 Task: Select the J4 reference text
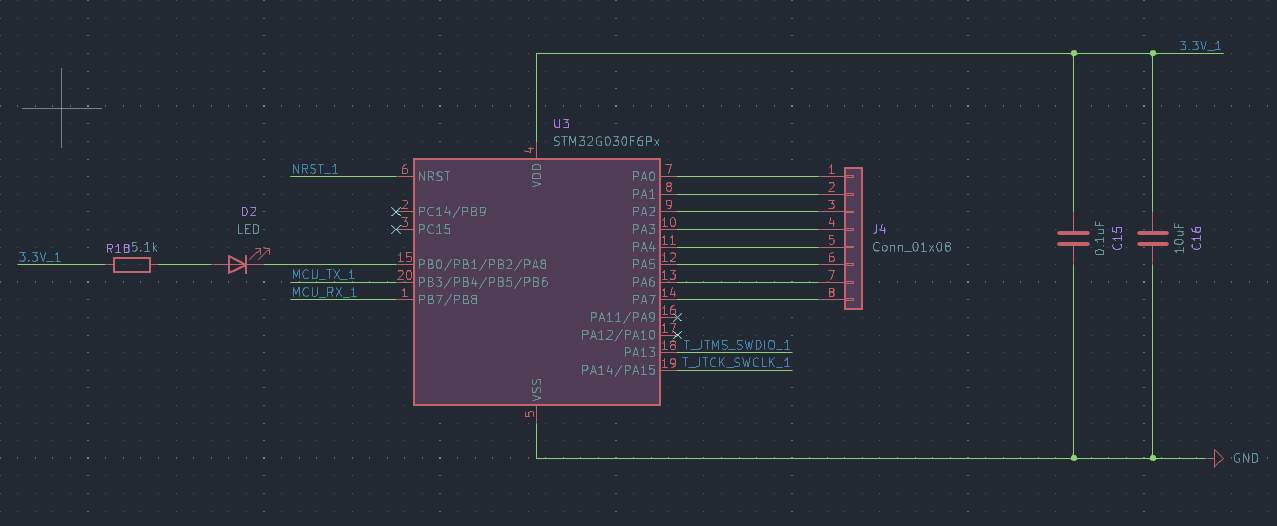pyautogui.click(x=880, y=229)
